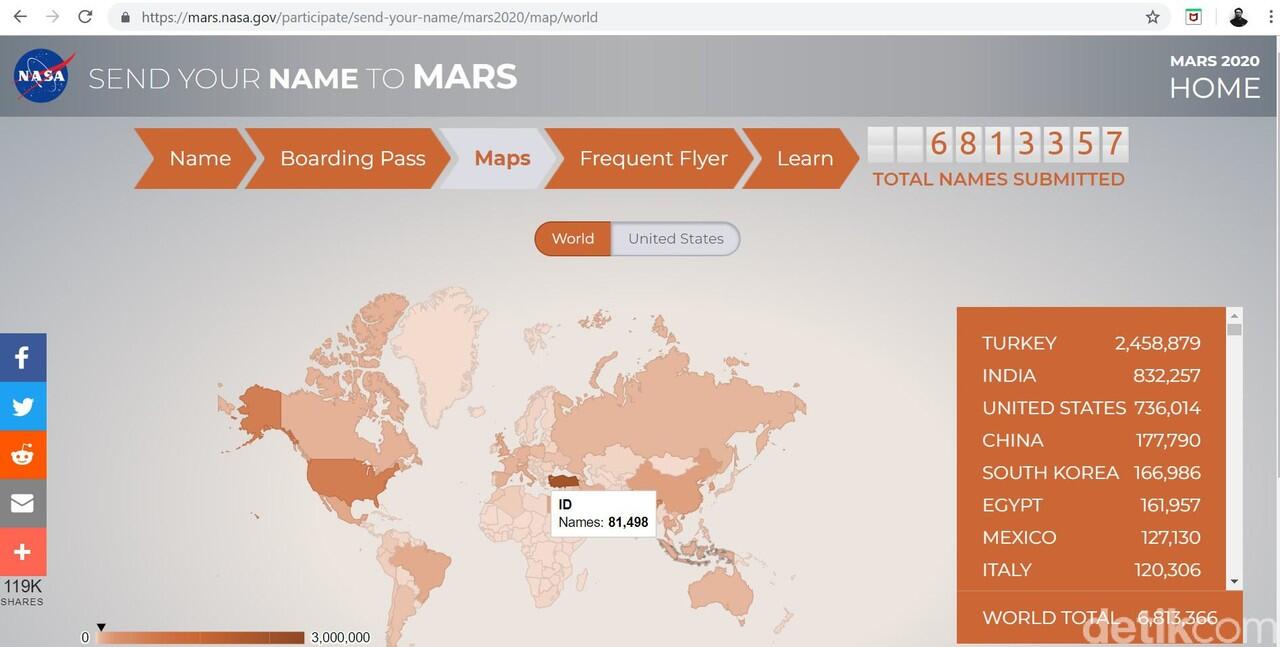This screenshot has width=1280, height=647.
Task: Click the ITALY row in the list
Action: click(1092, 570)
